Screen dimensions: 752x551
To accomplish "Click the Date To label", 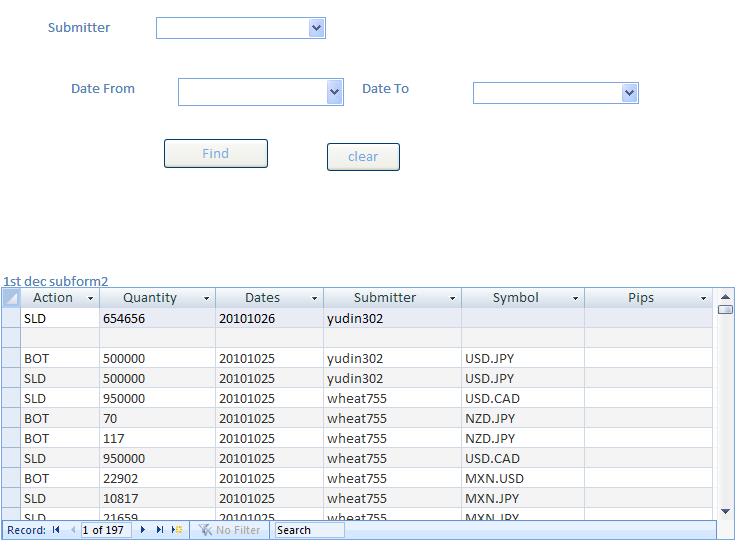I will [x=385, y=88].
